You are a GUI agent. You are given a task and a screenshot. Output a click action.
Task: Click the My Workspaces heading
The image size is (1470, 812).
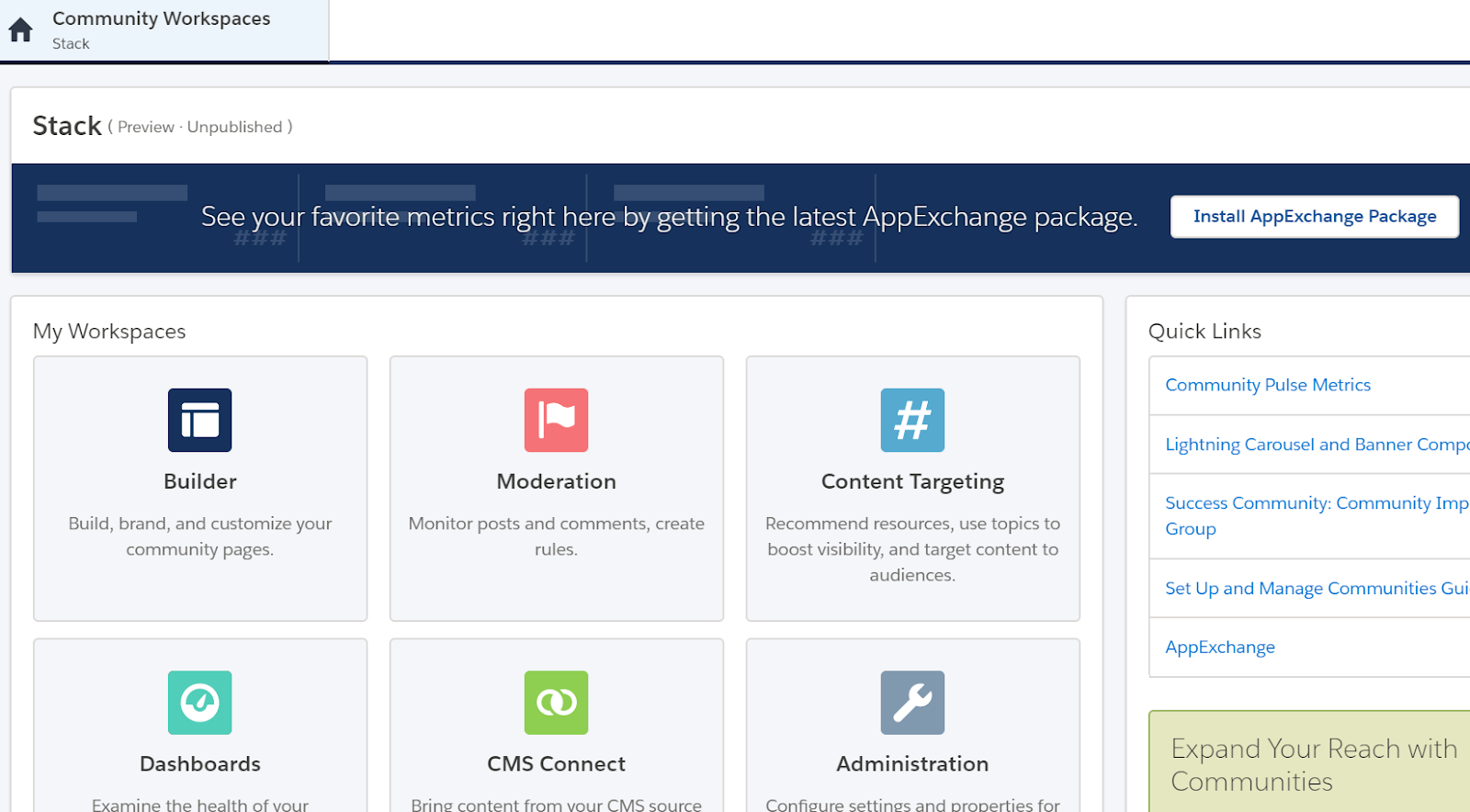109,332
